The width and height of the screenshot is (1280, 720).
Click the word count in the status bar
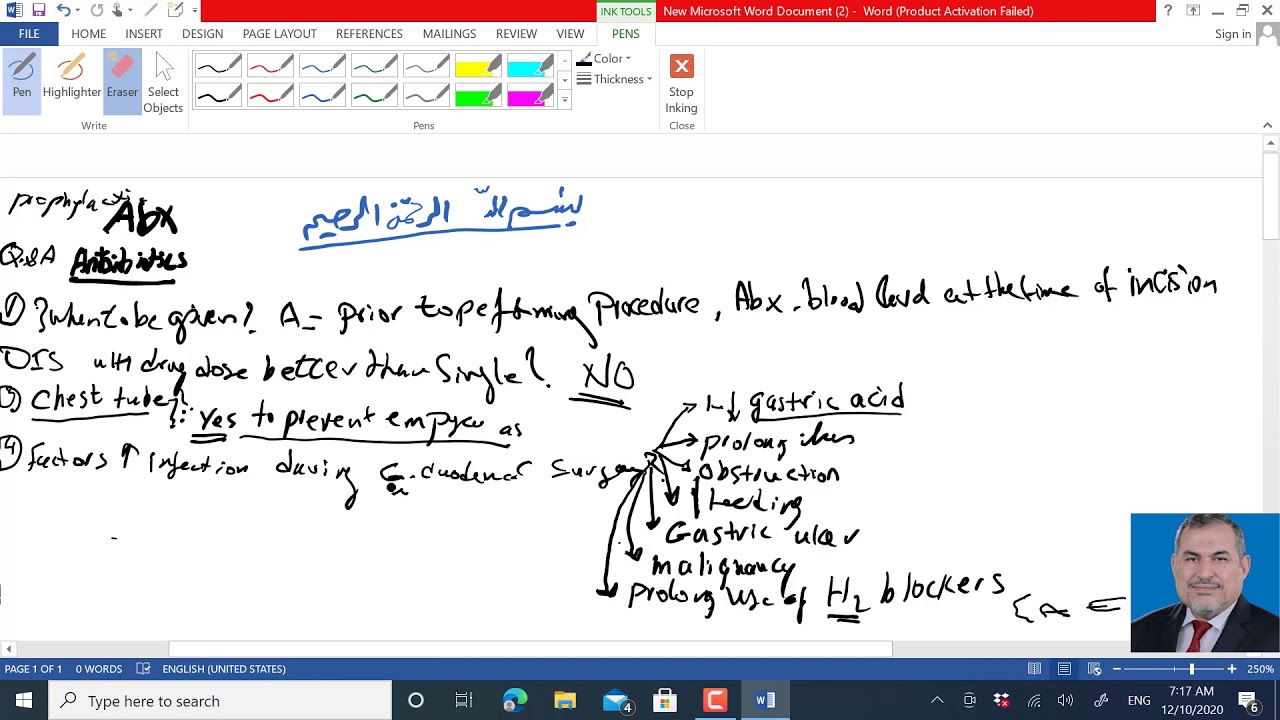click(x=98, y=669)
